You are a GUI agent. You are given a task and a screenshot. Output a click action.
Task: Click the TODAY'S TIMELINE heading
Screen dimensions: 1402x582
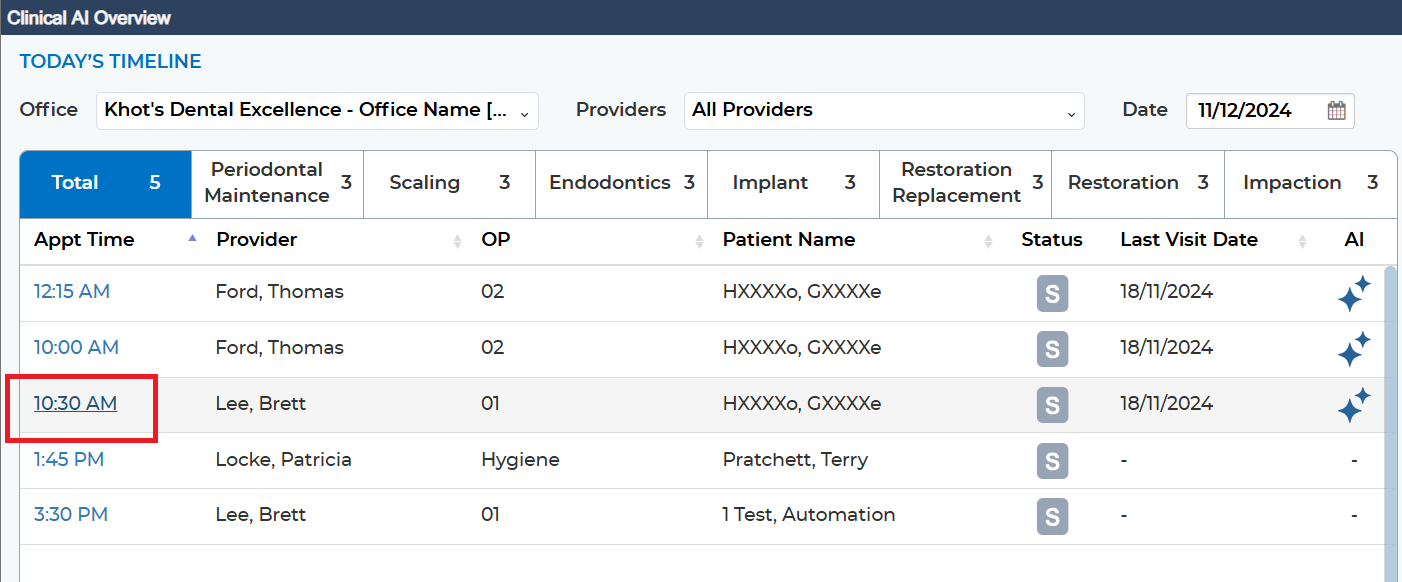click(111, 62)
